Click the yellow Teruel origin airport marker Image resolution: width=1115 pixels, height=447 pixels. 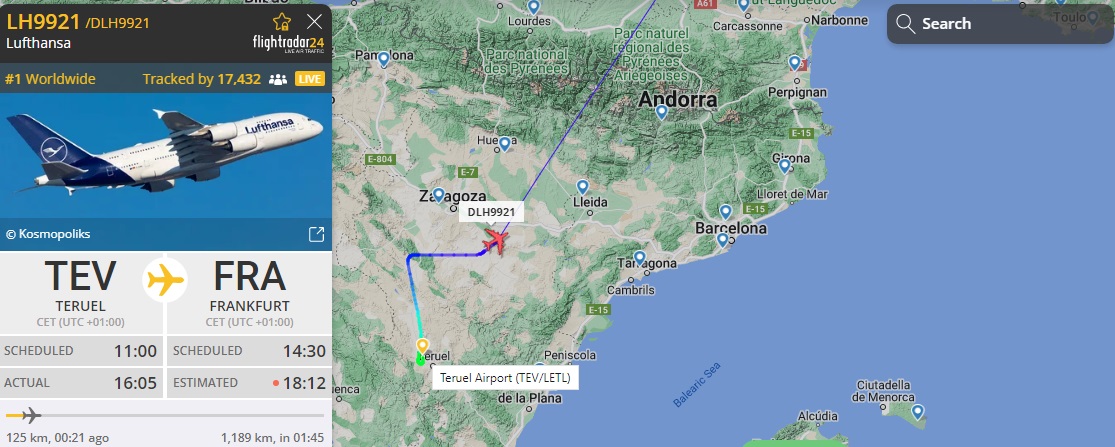(x=422, y=346)
